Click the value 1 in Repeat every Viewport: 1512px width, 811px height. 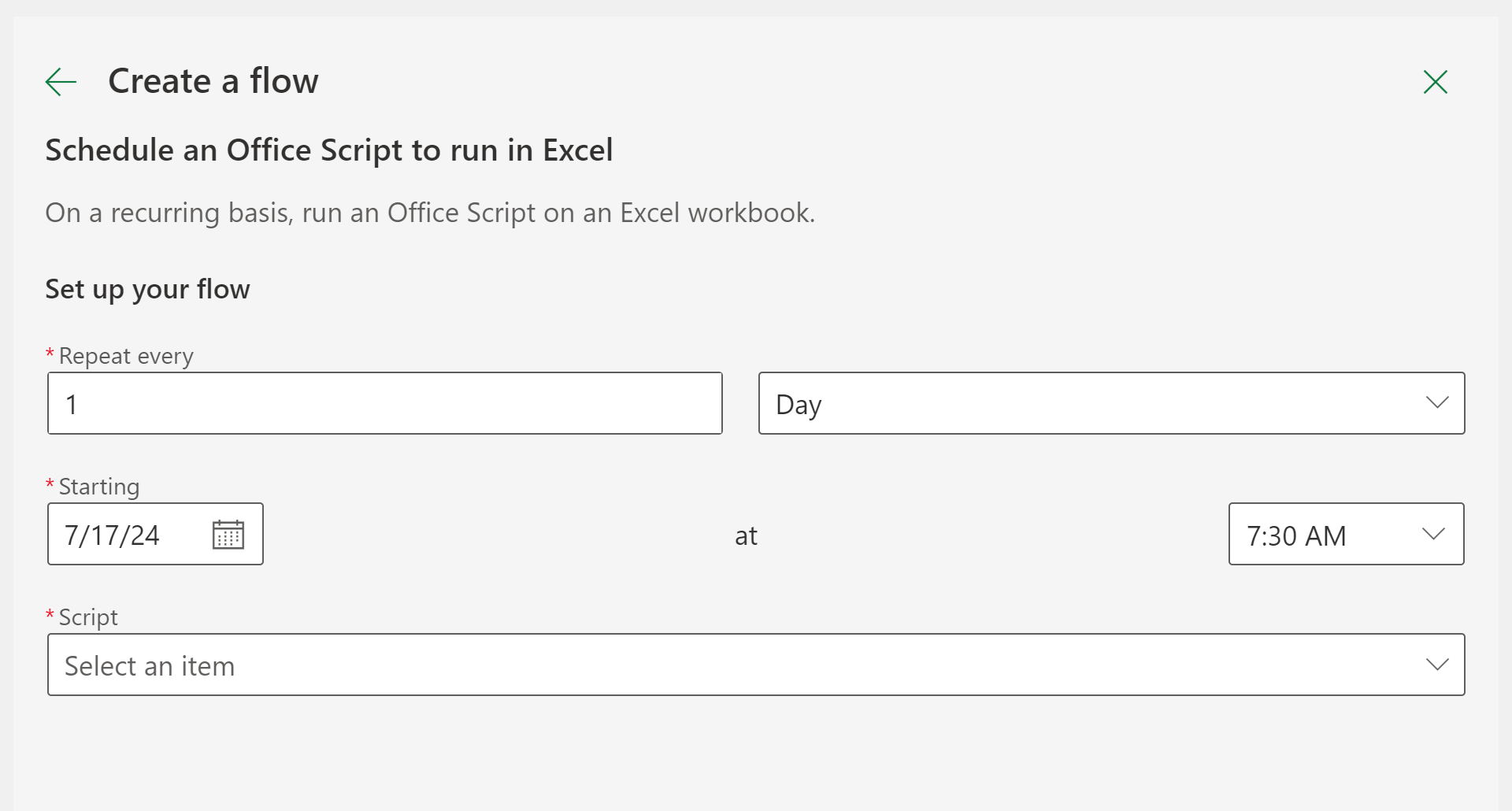click(72, 405)
